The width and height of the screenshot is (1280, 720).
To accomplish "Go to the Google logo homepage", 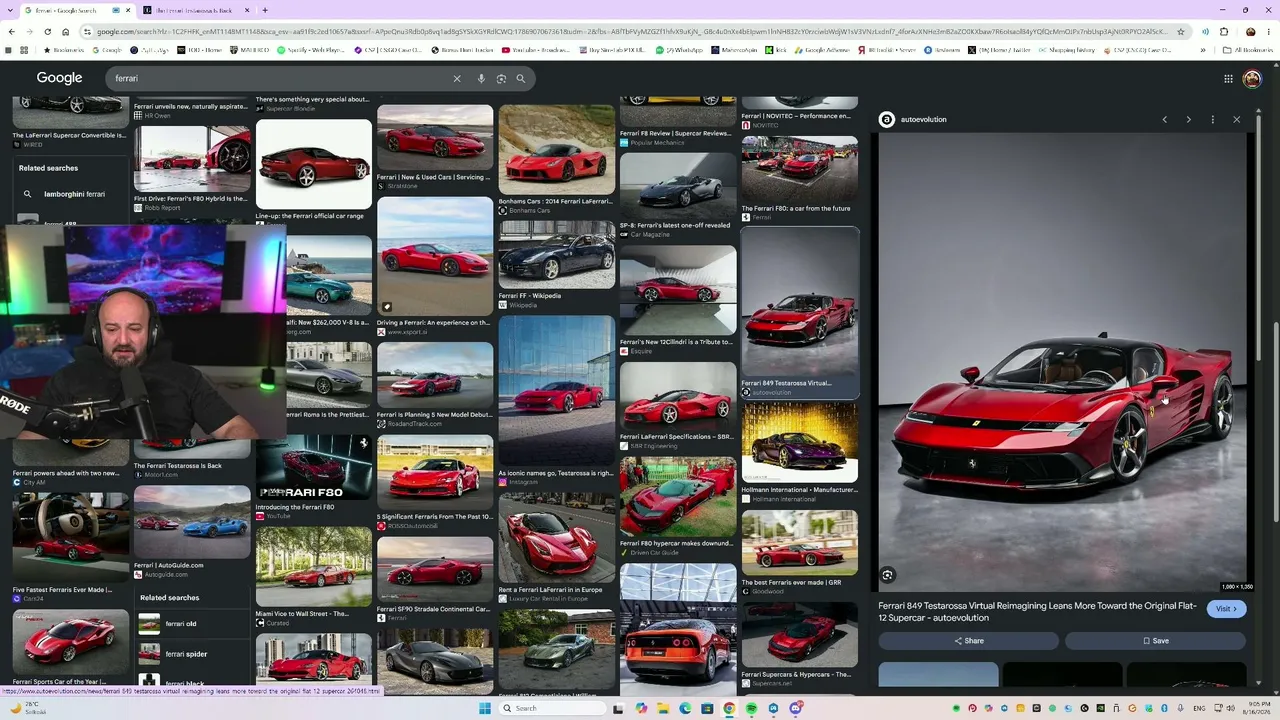I will click(x=59, y=78).
